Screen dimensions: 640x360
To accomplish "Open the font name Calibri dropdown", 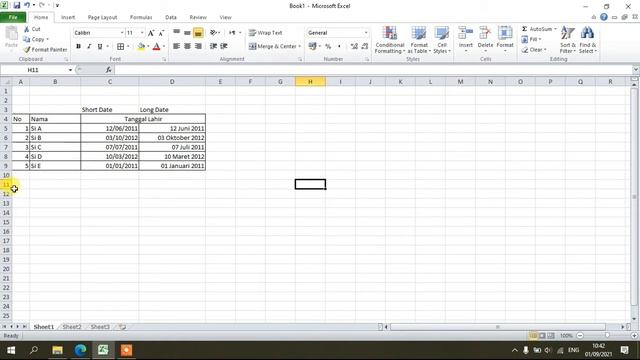I will click(122, 33).
